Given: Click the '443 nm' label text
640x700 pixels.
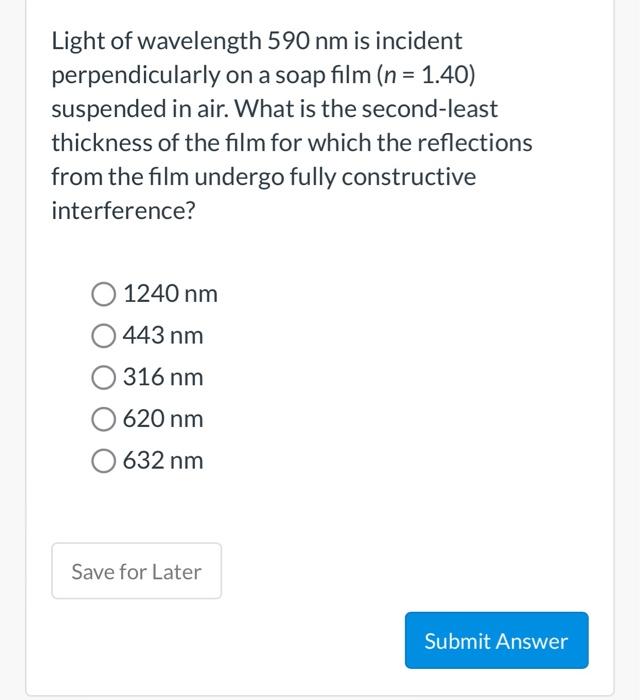Looking at the screenshot, I should coord(163,336).
